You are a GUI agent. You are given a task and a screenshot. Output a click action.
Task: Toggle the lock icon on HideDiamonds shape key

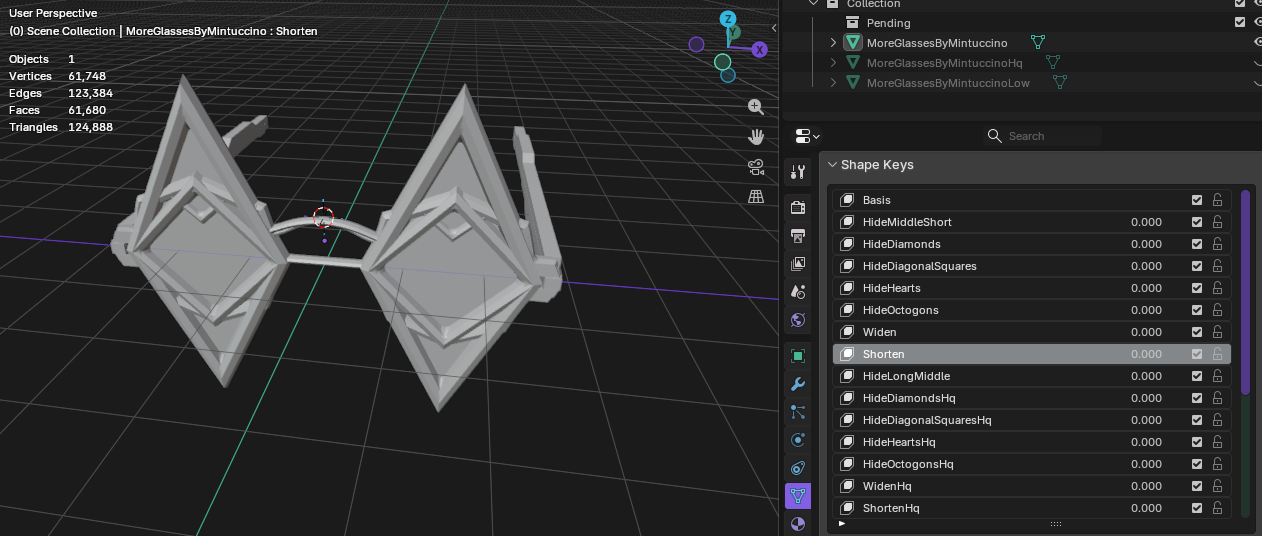[x=1217, y=244]
